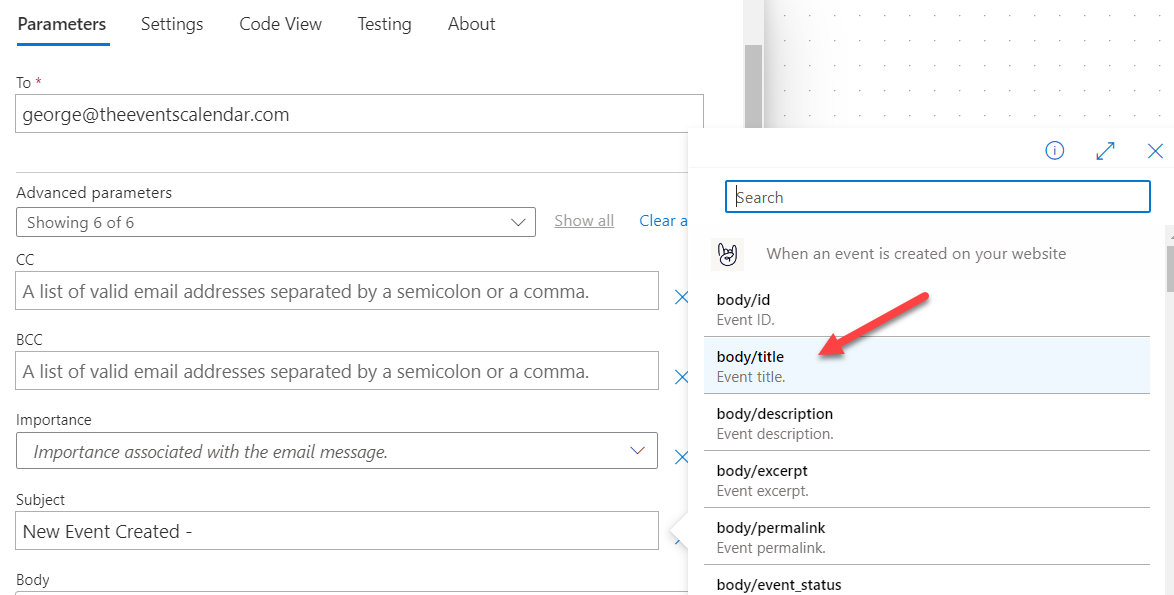Click into the Subject field
Viewport: 1174px width, 595px height.
click(x=337, y=531)
